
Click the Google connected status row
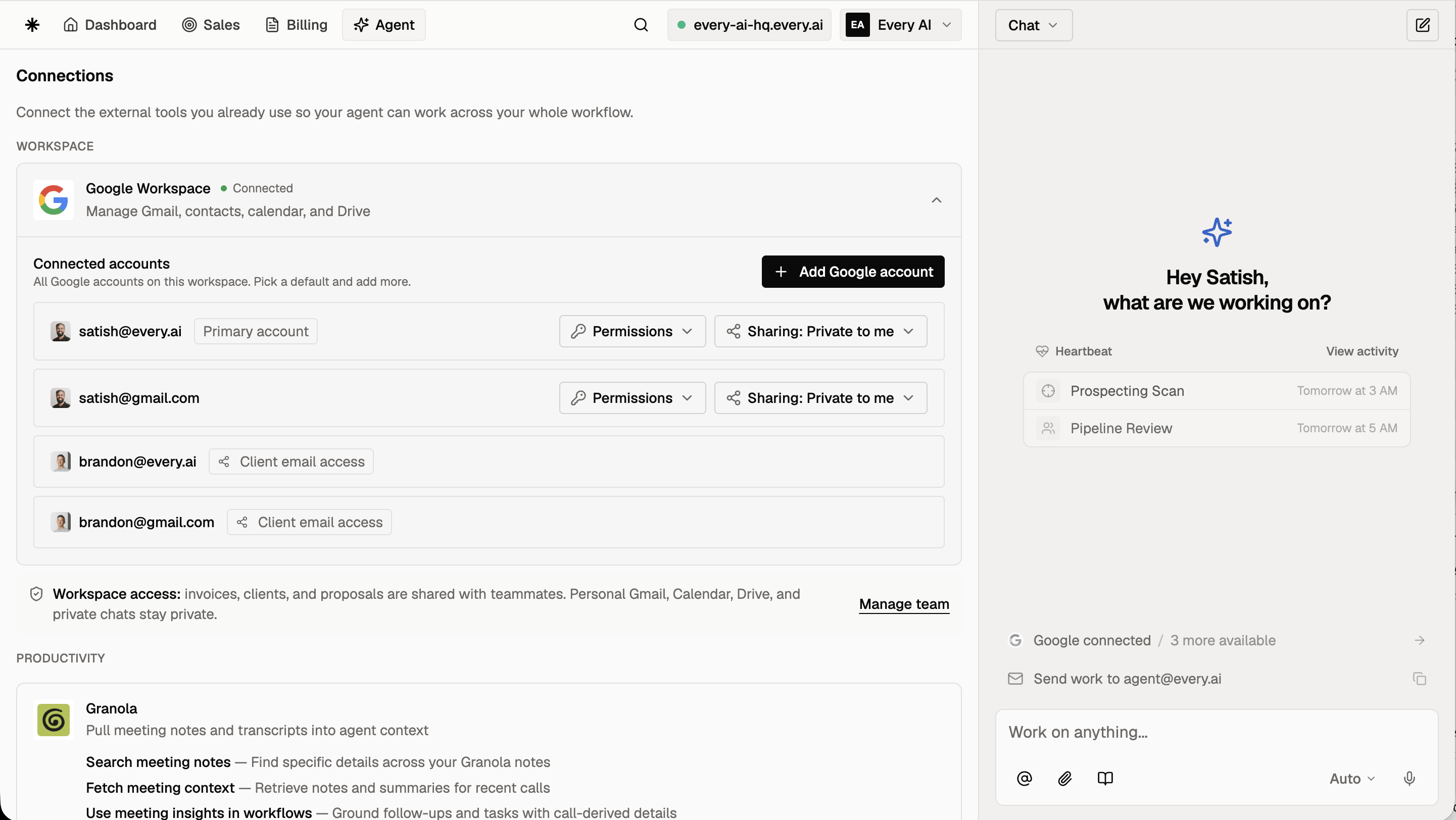pyautogui.click(x=1217, y=640)
